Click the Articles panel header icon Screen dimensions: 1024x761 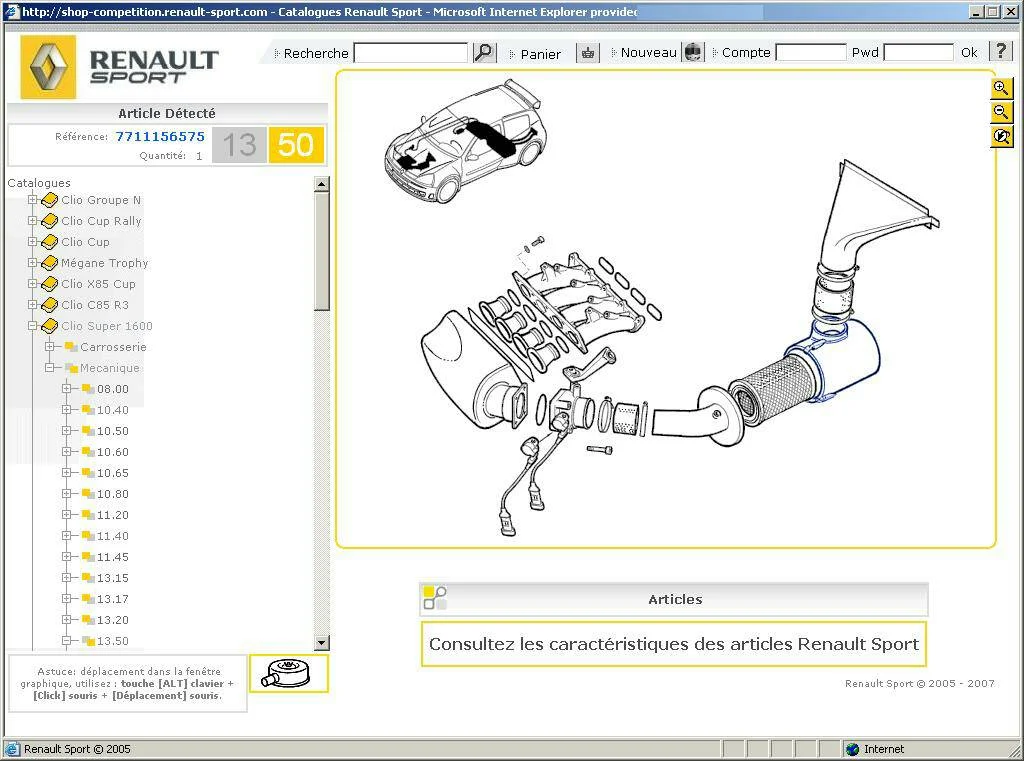[x=435, y=598]
